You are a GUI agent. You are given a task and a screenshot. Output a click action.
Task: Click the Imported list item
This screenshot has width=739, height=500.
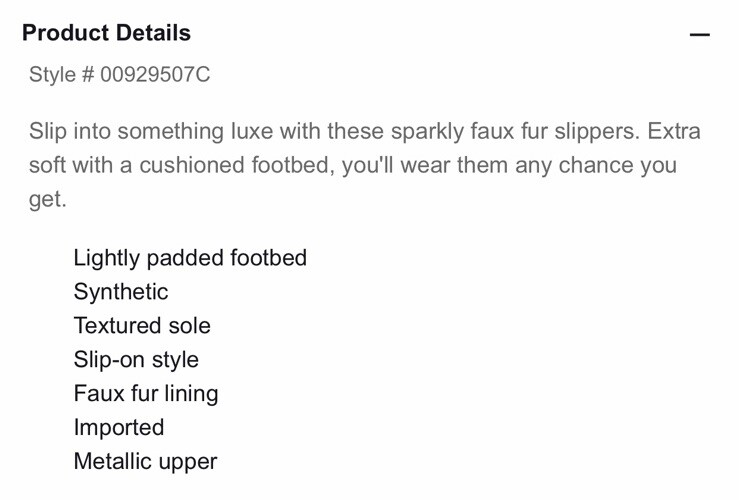tap(119, 427)
